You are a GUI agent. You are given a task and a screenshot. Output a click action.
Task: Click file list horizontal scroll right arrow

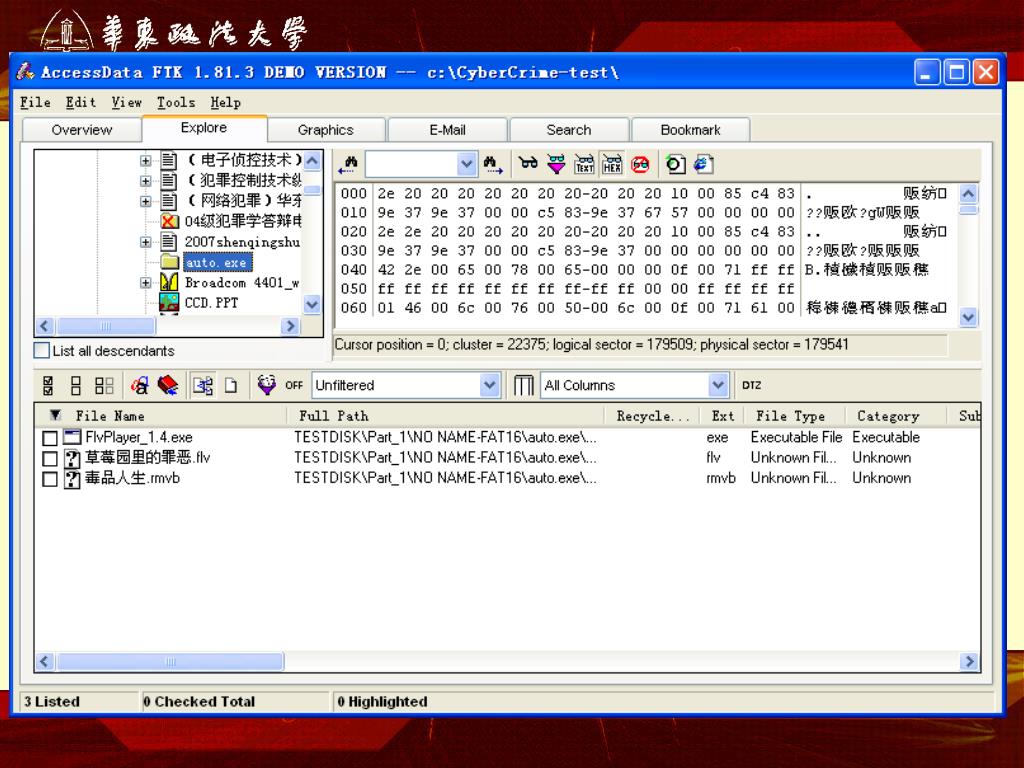pyautogui.click(x=969, y=662)
